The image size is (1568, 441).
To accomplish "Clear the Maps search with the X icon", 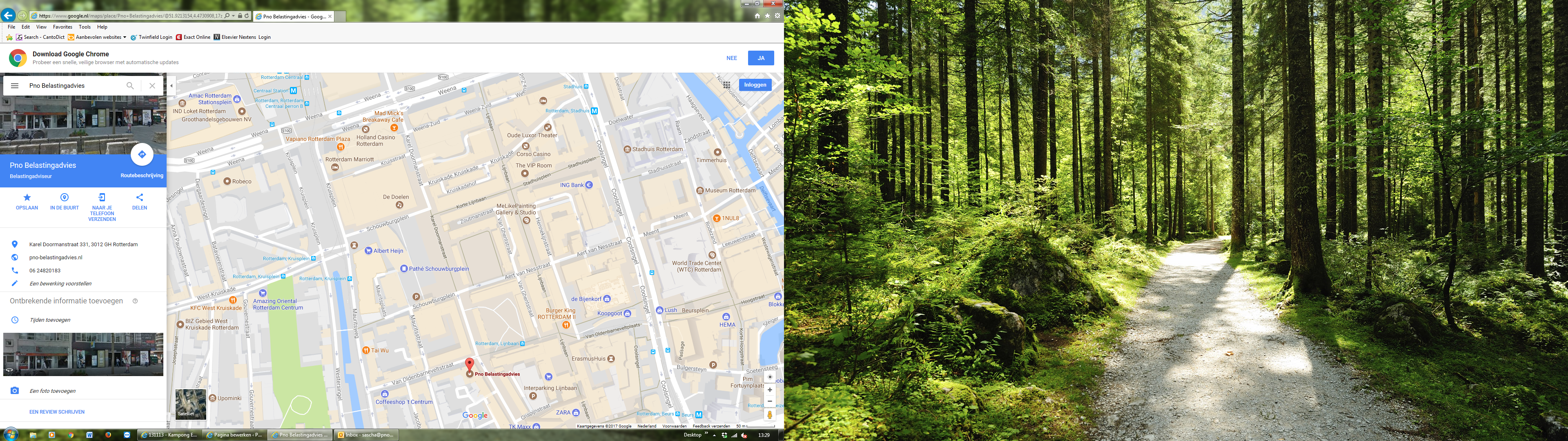I will coord(152,86).
